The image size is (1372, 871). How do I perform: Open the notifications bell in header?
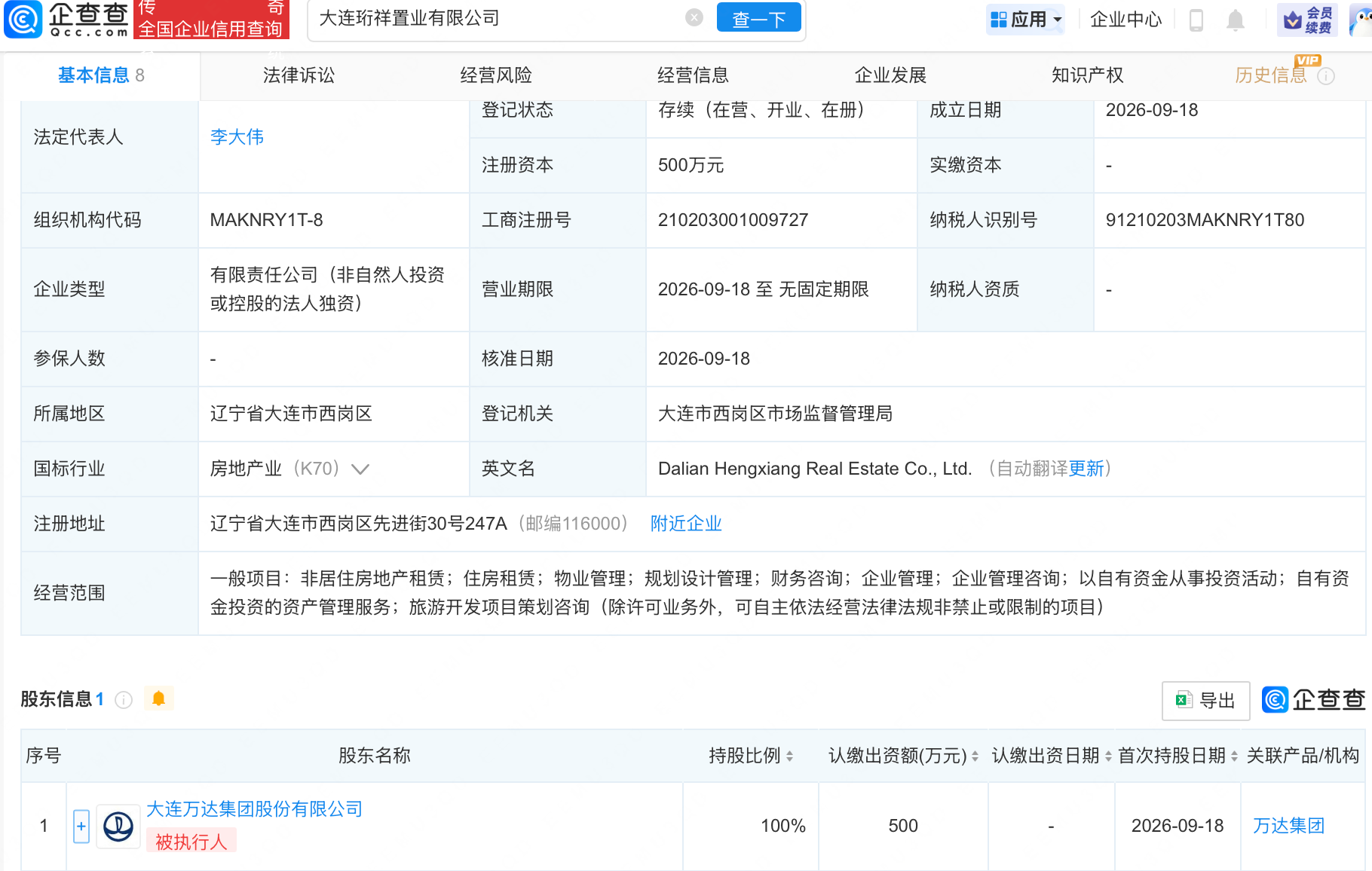coord(1235,20)
